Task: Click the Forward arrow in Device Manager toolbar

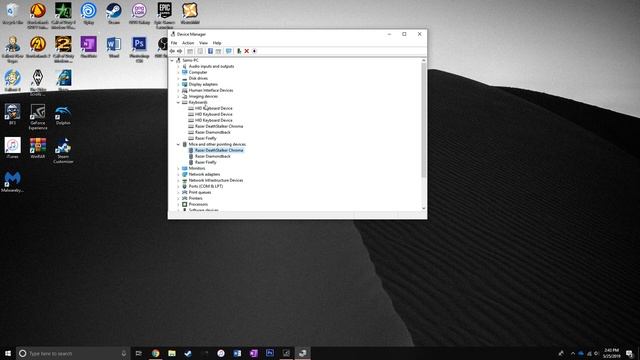Action: click(180, 51)
